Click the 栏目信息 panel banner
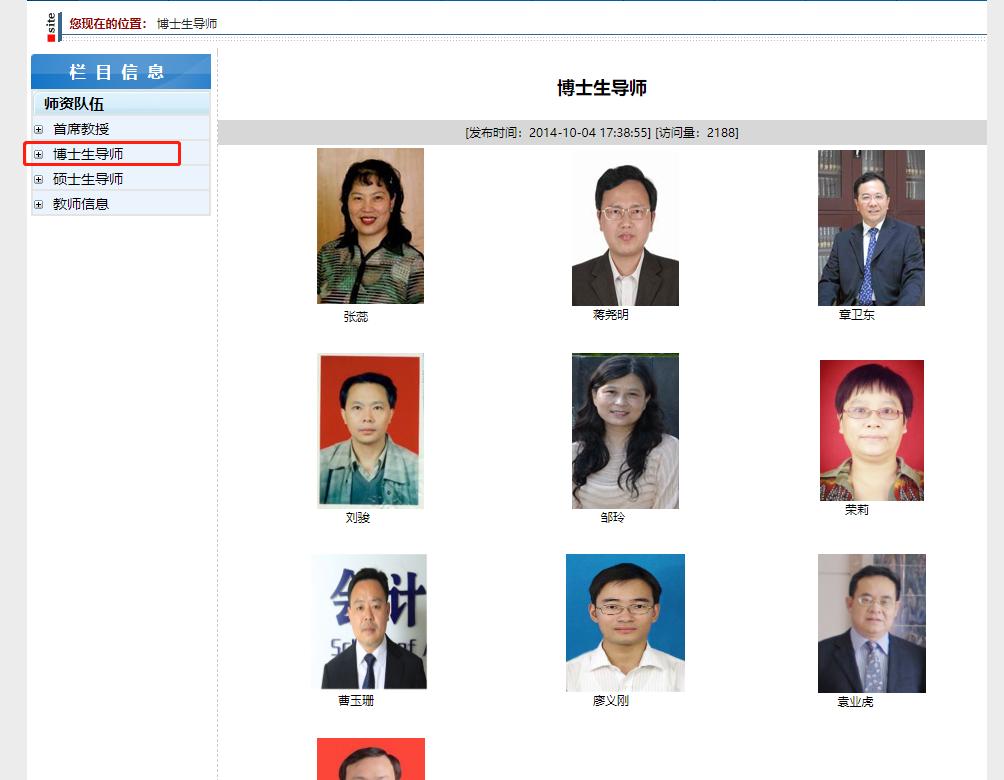 click(120, 72)
